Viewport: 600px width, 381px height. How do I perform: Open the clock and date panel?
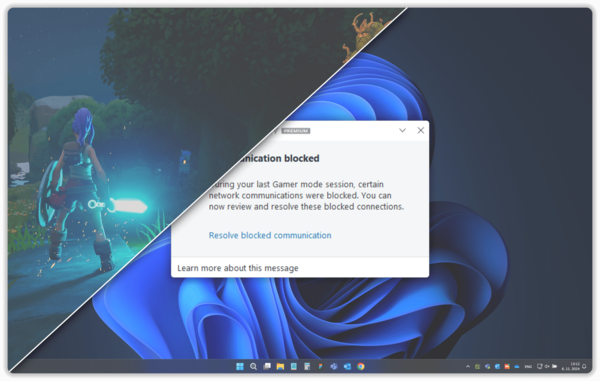tap(571, 366)
